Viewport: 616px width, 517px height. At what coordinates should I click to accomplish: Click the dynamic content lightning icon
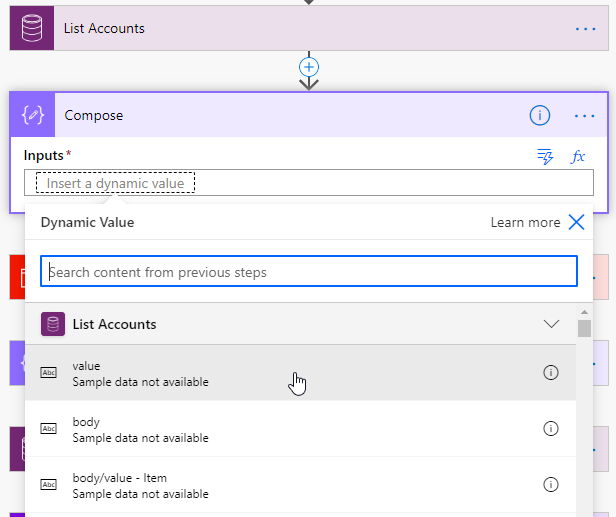pos(545,156)
